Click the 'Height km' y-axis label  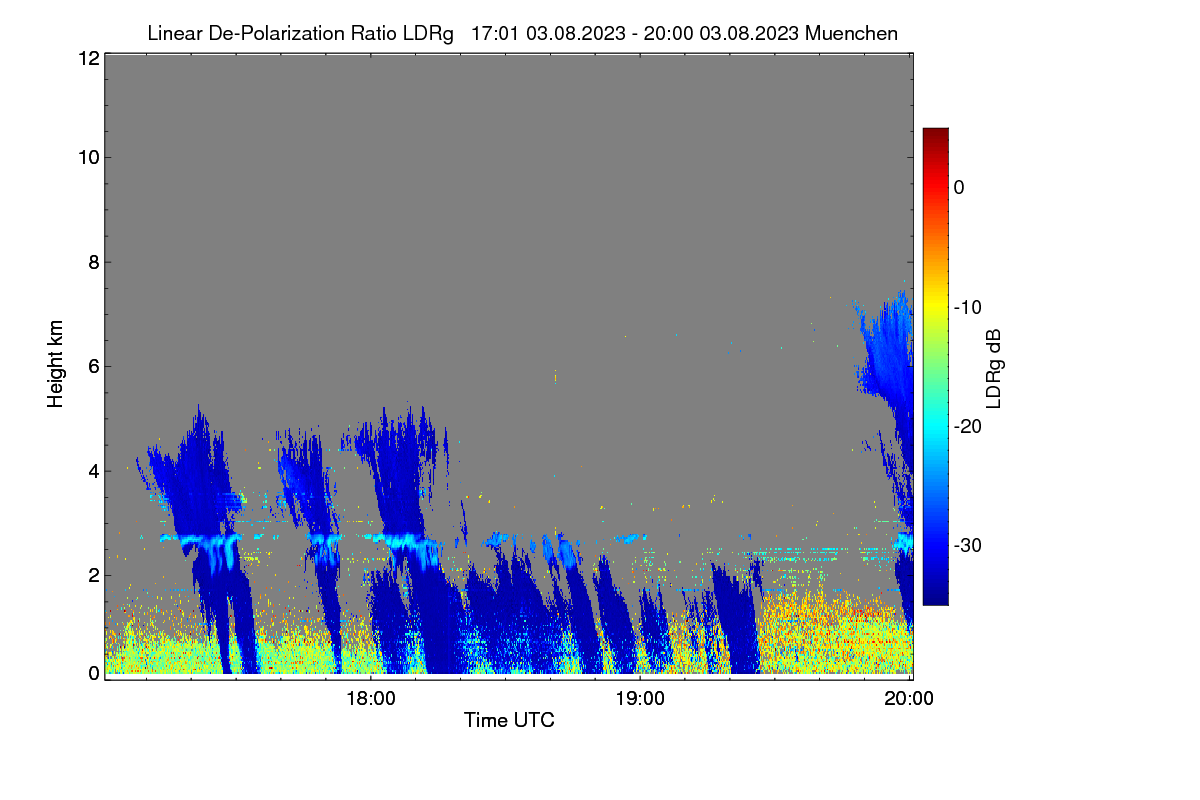(x=56, y=364)
